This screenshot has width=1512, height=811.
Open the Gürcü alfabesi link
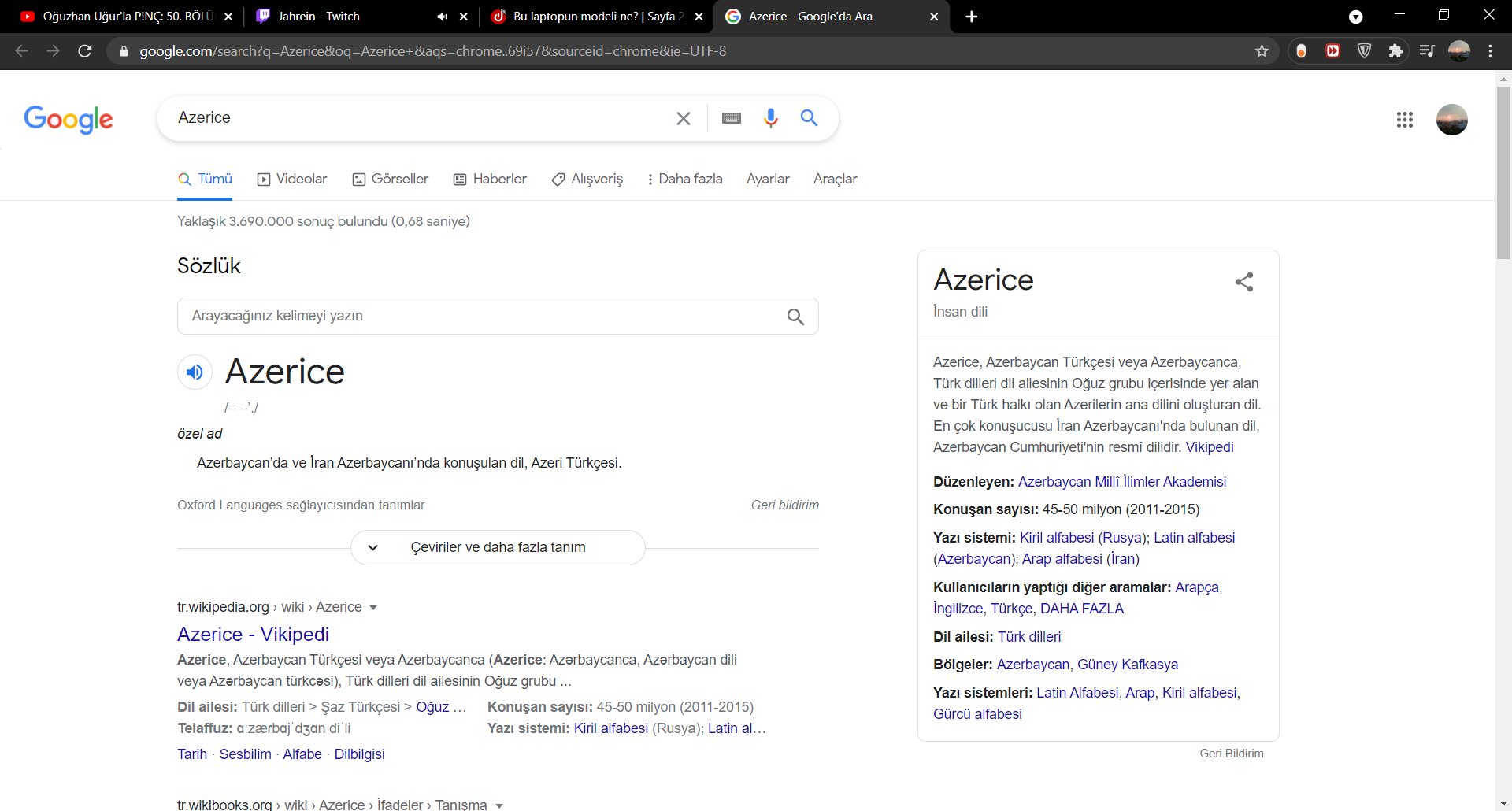[x=977, y=714]
